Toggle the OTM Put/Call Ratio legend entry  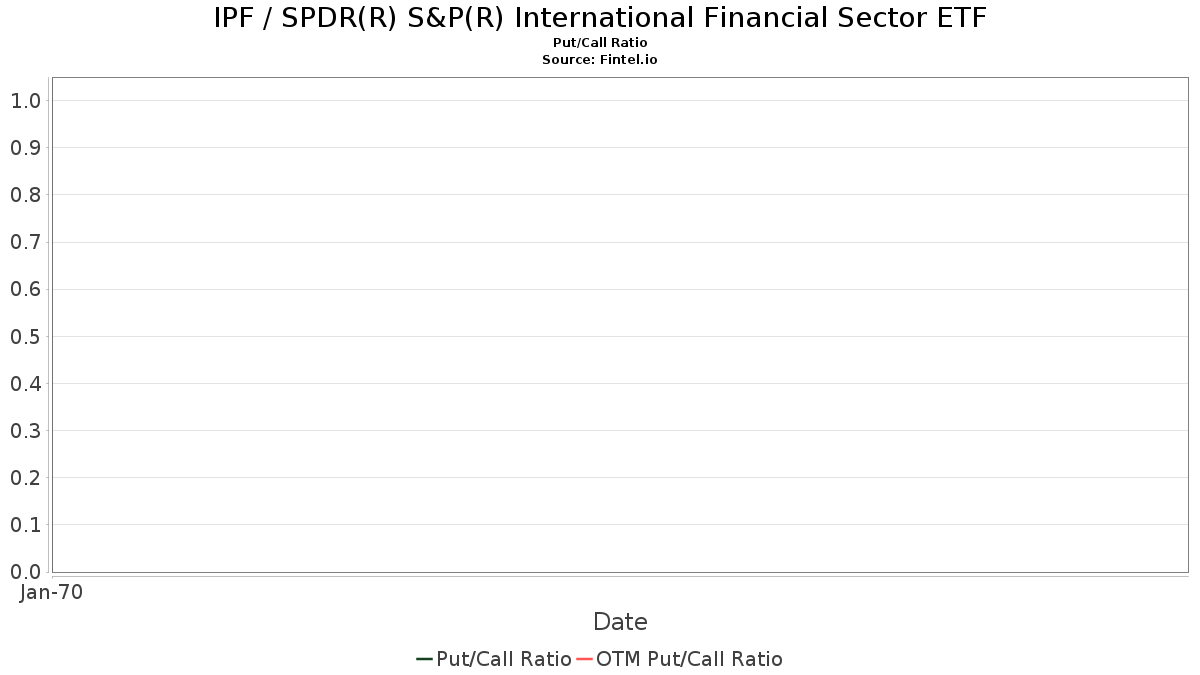[679, 659]
